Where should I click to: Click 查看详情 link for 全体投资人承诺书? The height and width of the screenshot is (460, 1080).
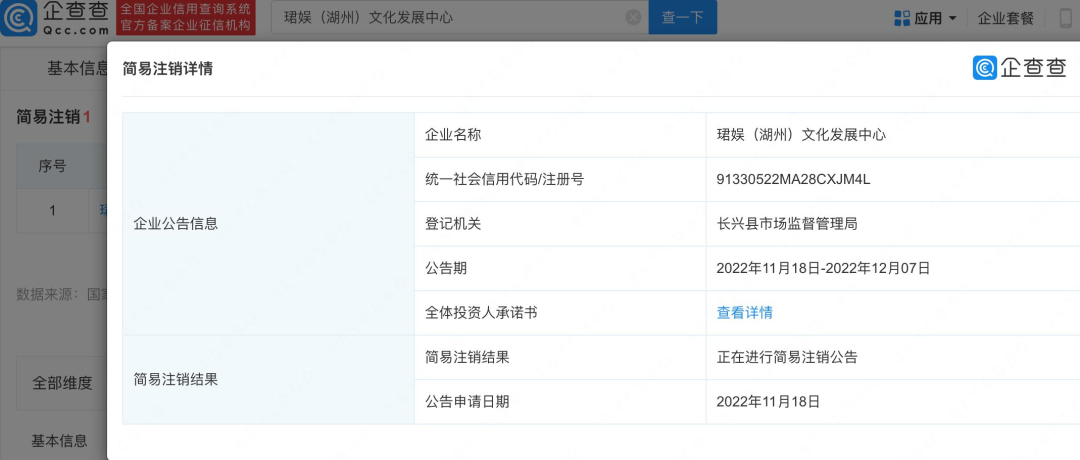coord(745,313)
